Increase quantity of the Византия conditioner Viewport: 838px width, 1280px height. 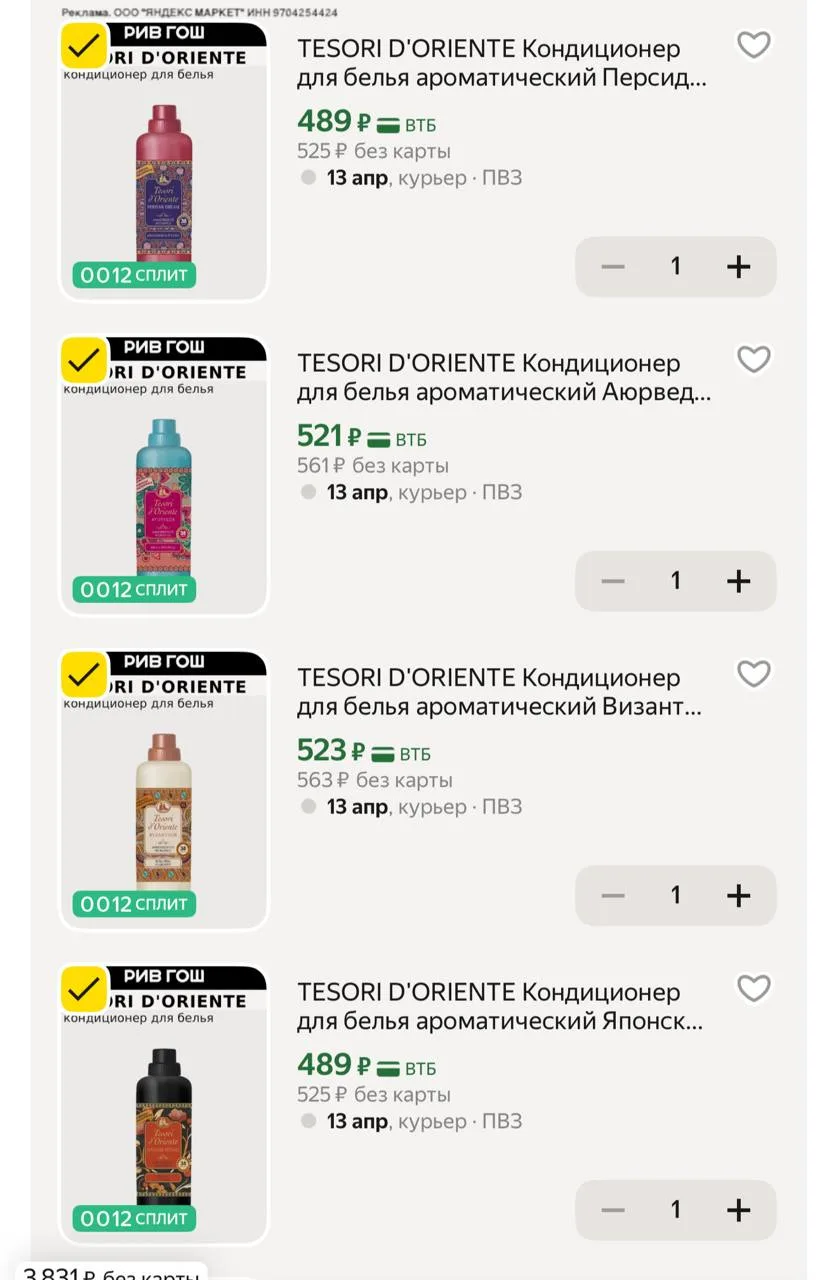click(738, 895)
